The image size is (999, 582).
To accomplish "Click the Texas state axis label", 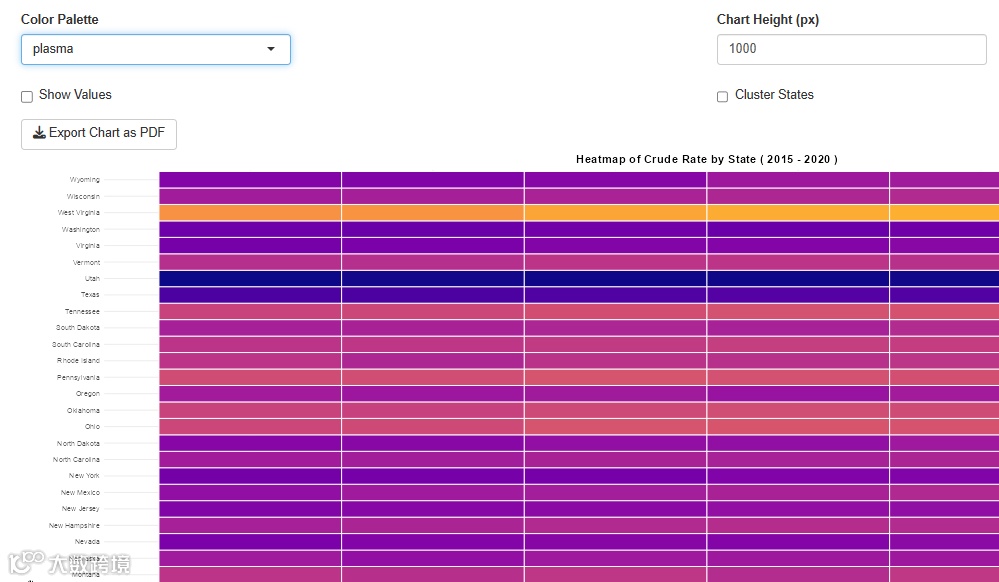I will point(90,295).
